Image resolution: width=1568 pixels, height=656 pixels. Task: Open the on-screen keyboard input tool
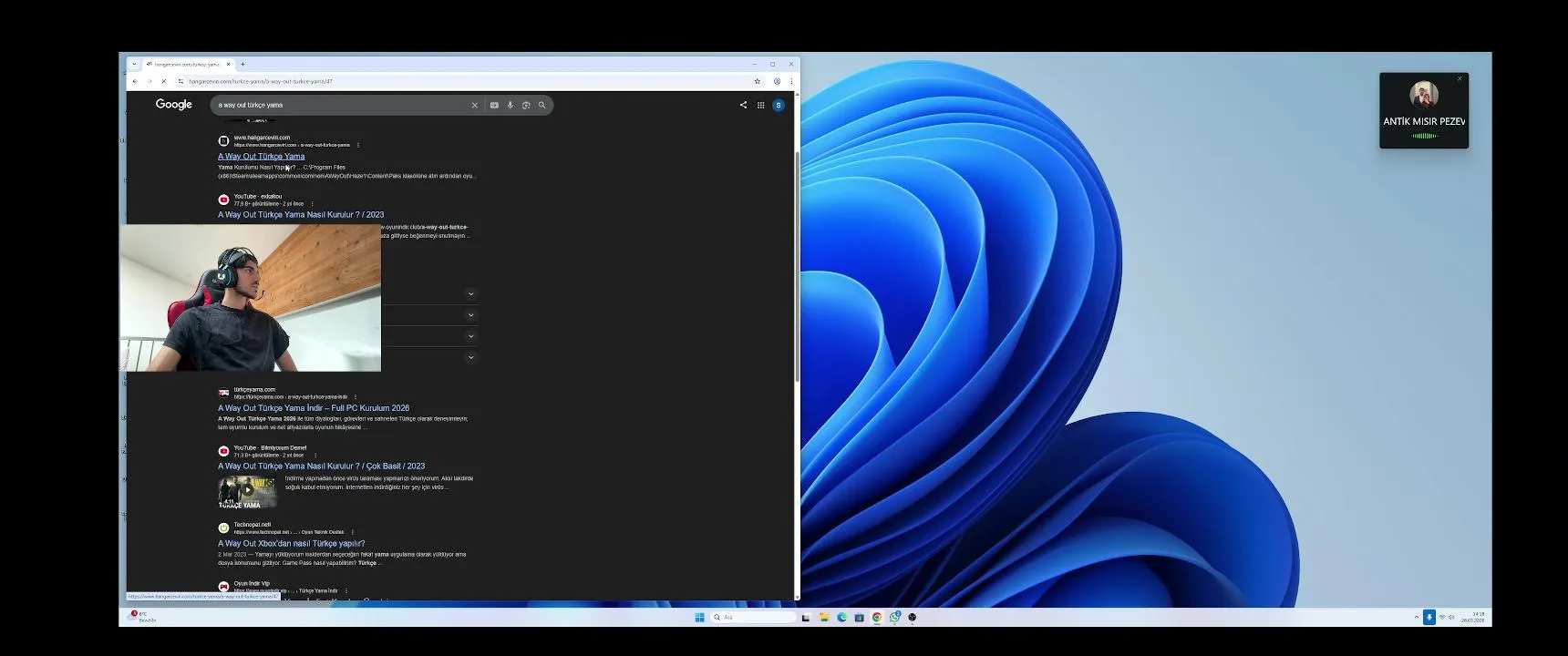[494, 105]
